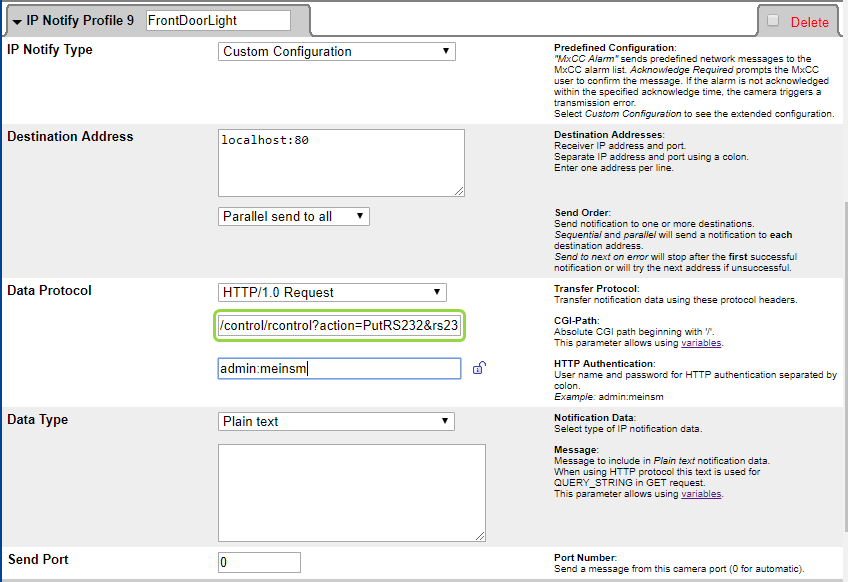Open the HTTP/1.0 Request protocol dropdown
The height and width of the screenshot is (582, 848).
click(332, 293)
